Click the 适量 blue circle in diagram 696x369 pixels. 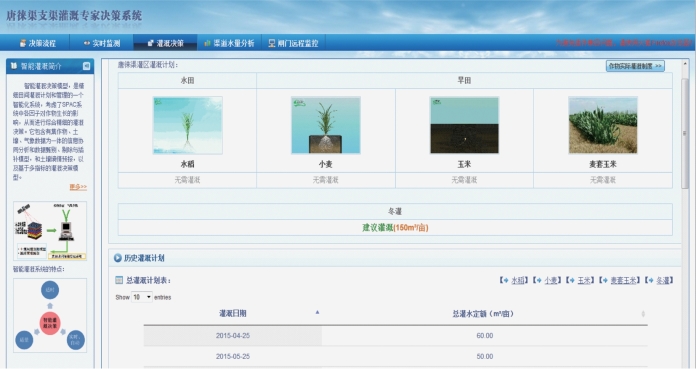(24, 340)
